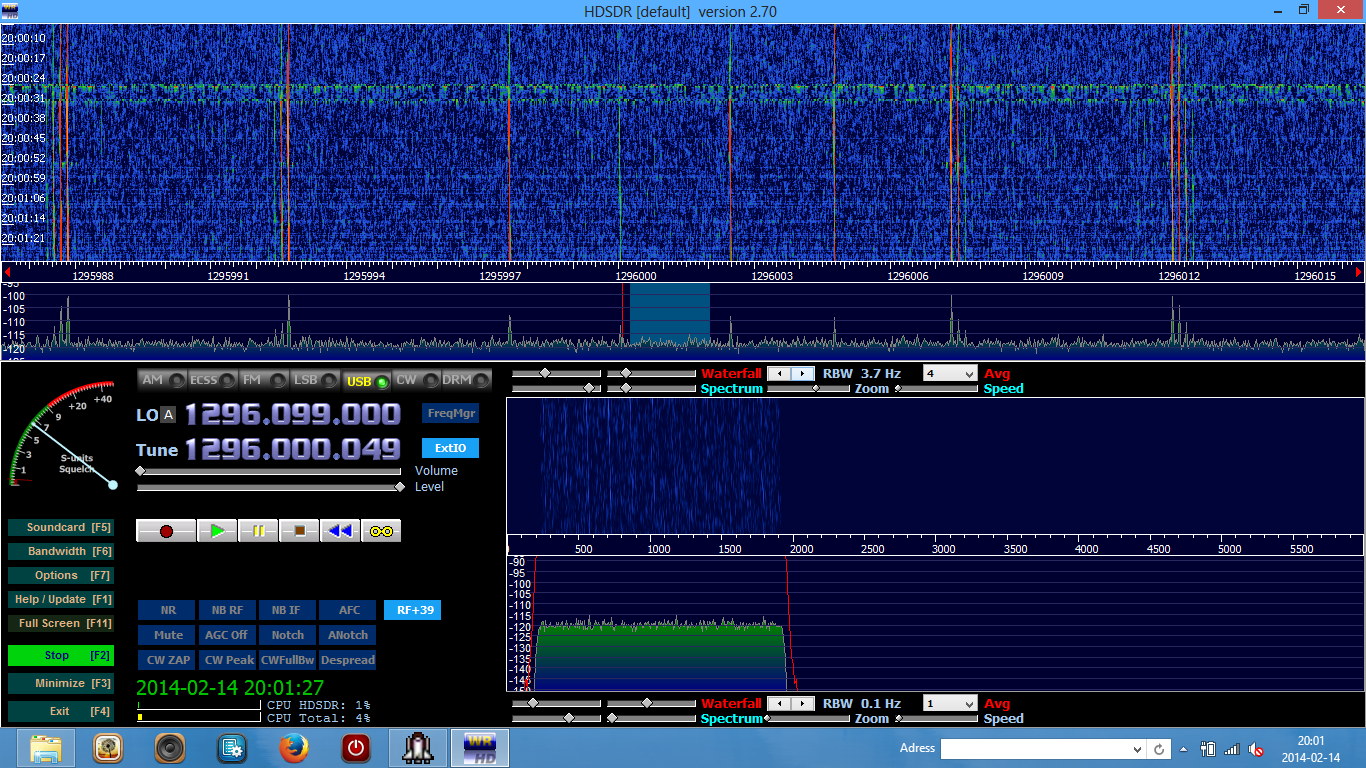
Task: Toggle CW Peak filter
Action: [227, 660]
